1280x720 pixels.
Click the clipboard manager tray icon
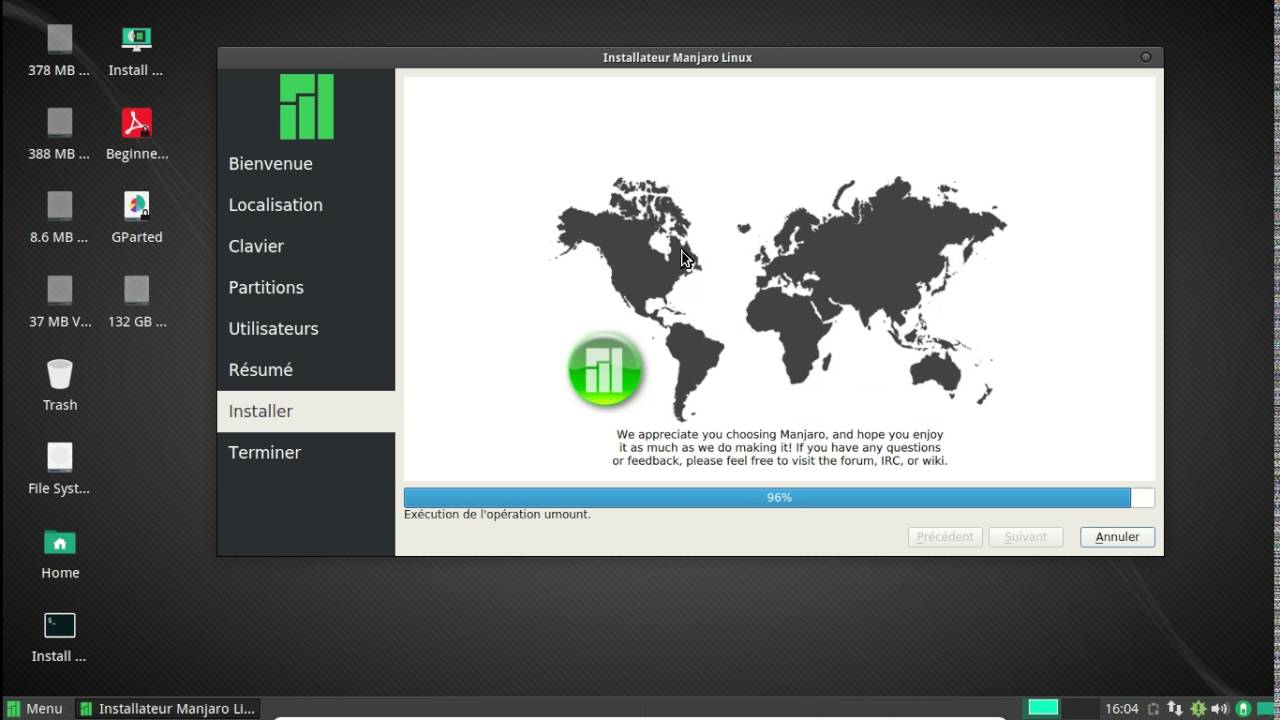[x=1154, y=709]
